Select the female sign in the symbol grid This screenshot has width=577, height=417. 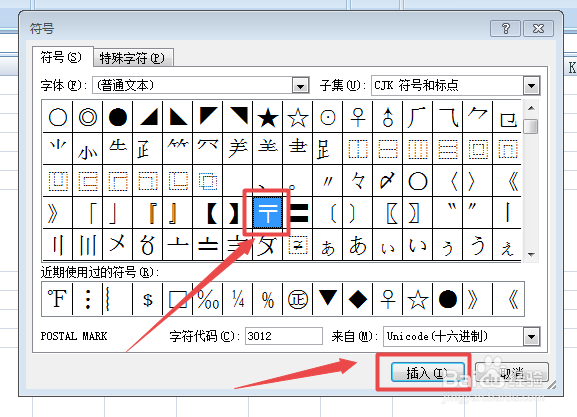(358, 117)
